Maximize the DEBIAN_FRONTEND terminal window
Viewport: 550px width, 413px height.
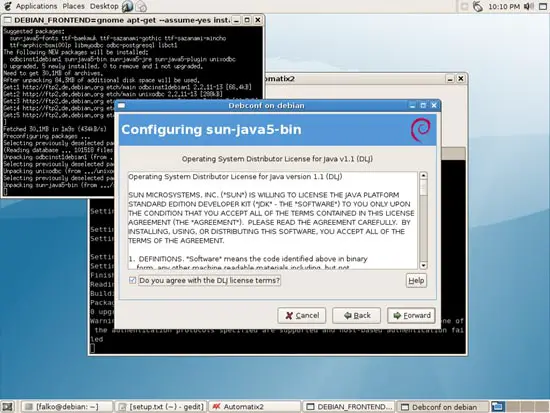pyautogui.click(x=247, y=20)
